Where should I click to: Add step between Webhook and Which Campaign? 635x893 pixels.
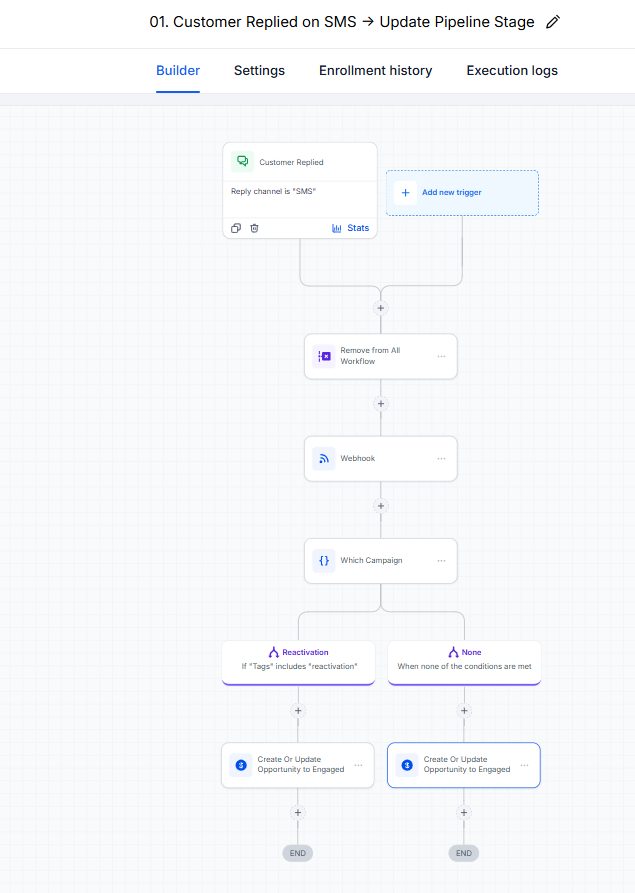380,506
